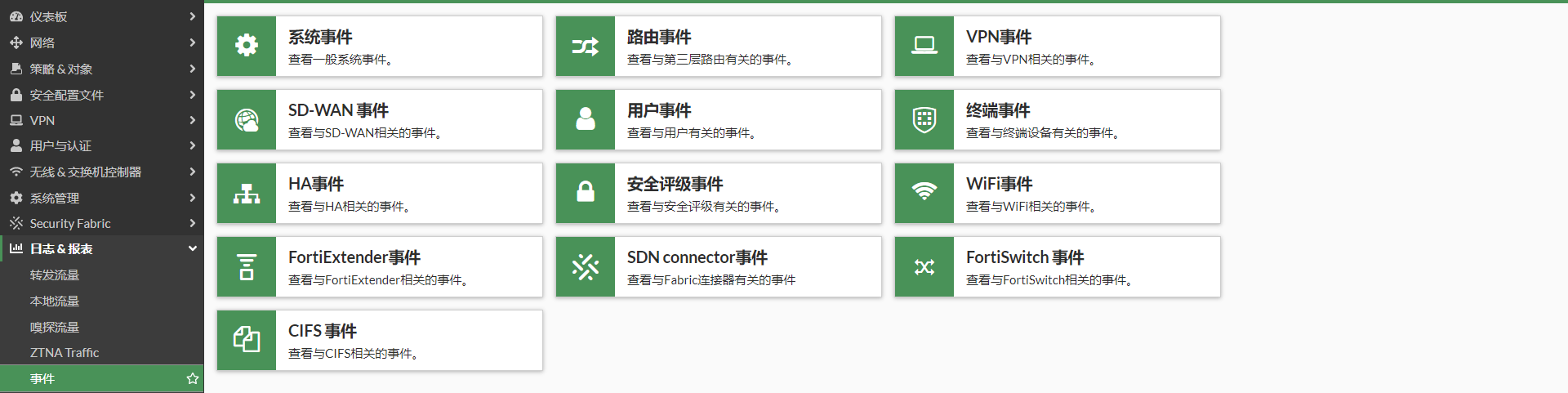
Task: Expand the 仪表板 sidebar menu
Action: coord(192,16)
